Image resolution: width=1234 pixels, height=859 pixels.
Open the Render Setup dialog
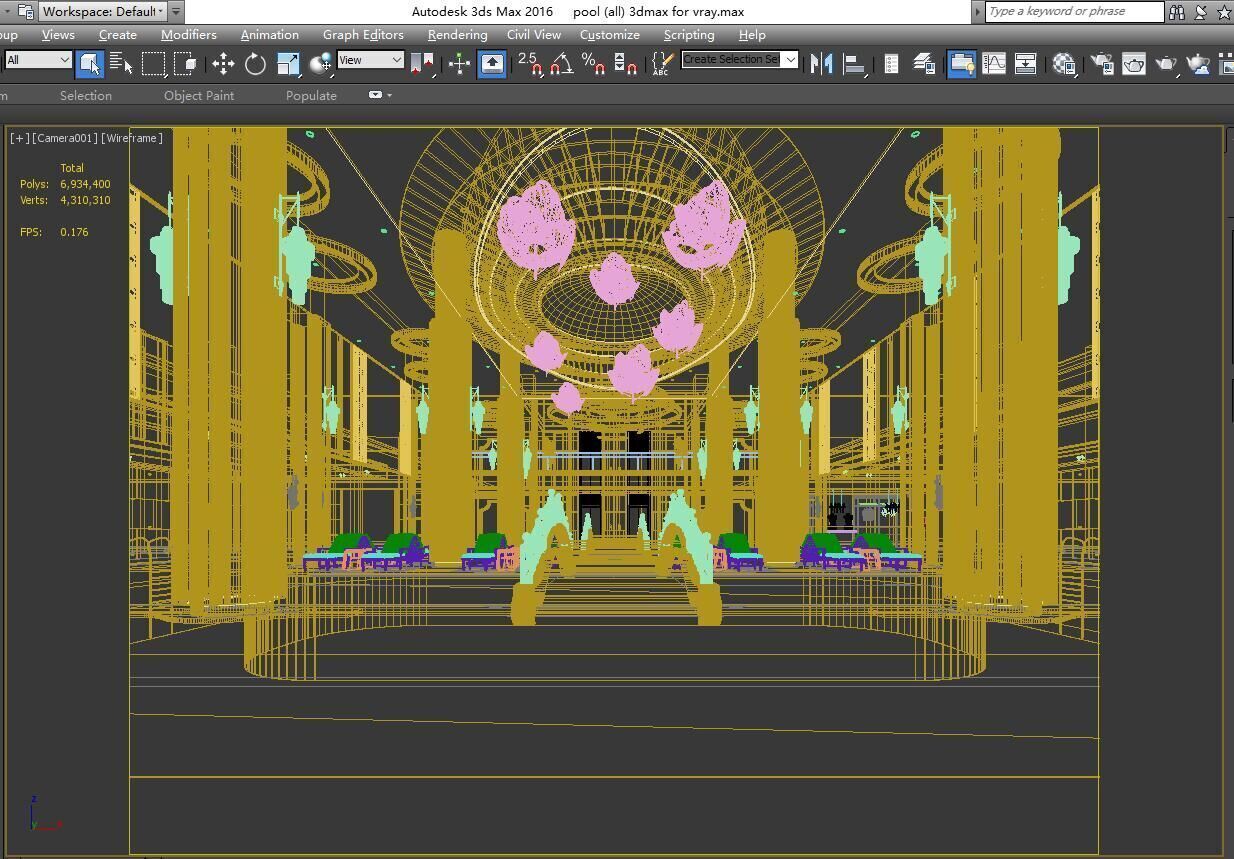1102,64
